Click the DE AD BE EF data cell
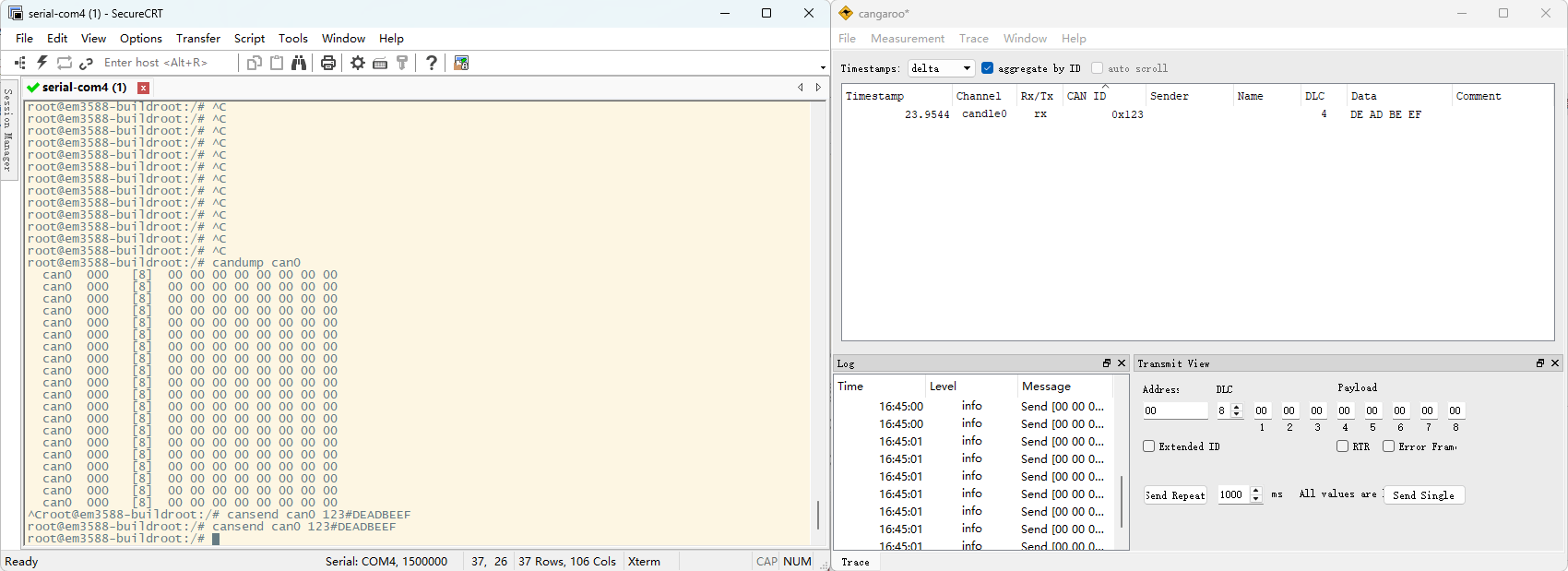Image resolution: width=1568 pixels, height=571 pixels. pyautogui.click(x=1385, y=114)
